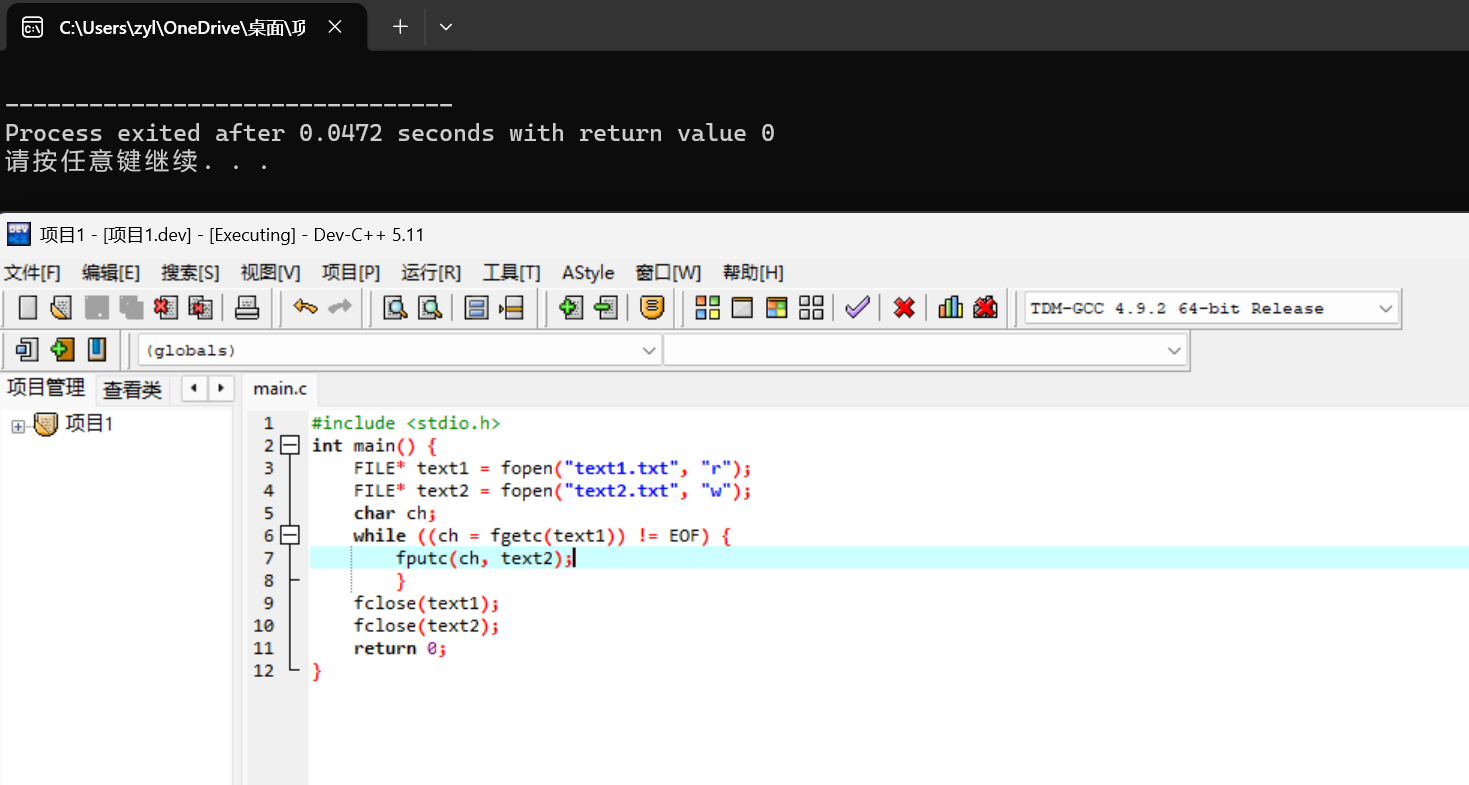Select the 项目1 project tree item
The height and width of the screenshot is (785, 1469).
(x=88, y=424)
